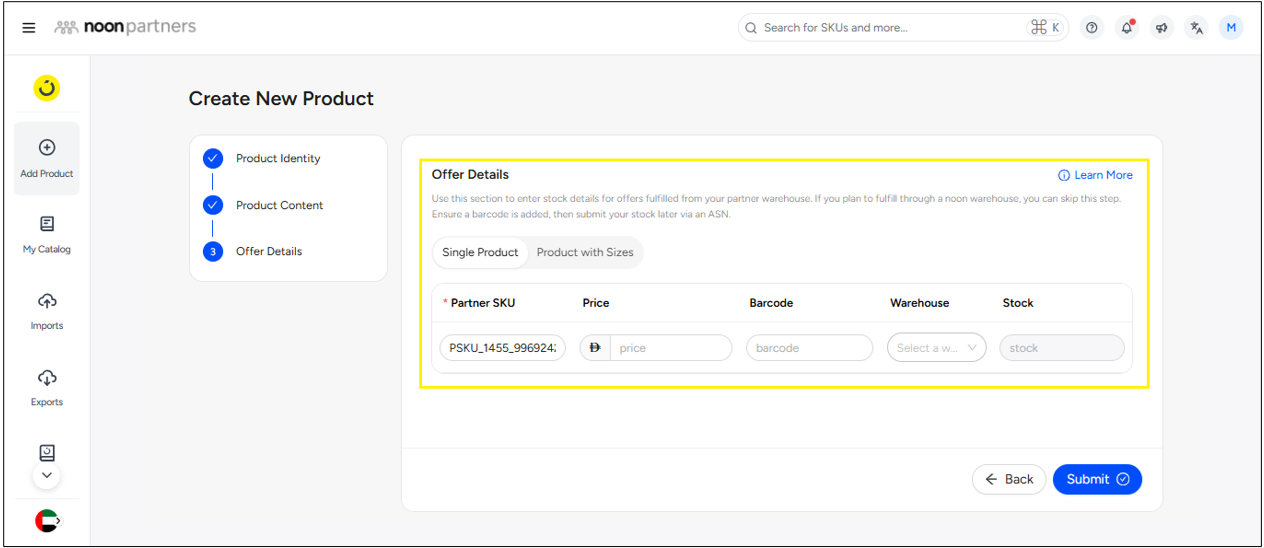Click the Learn More link
The width and height of the screenshot is (1264, 548).
click(x=1095, y=175)
